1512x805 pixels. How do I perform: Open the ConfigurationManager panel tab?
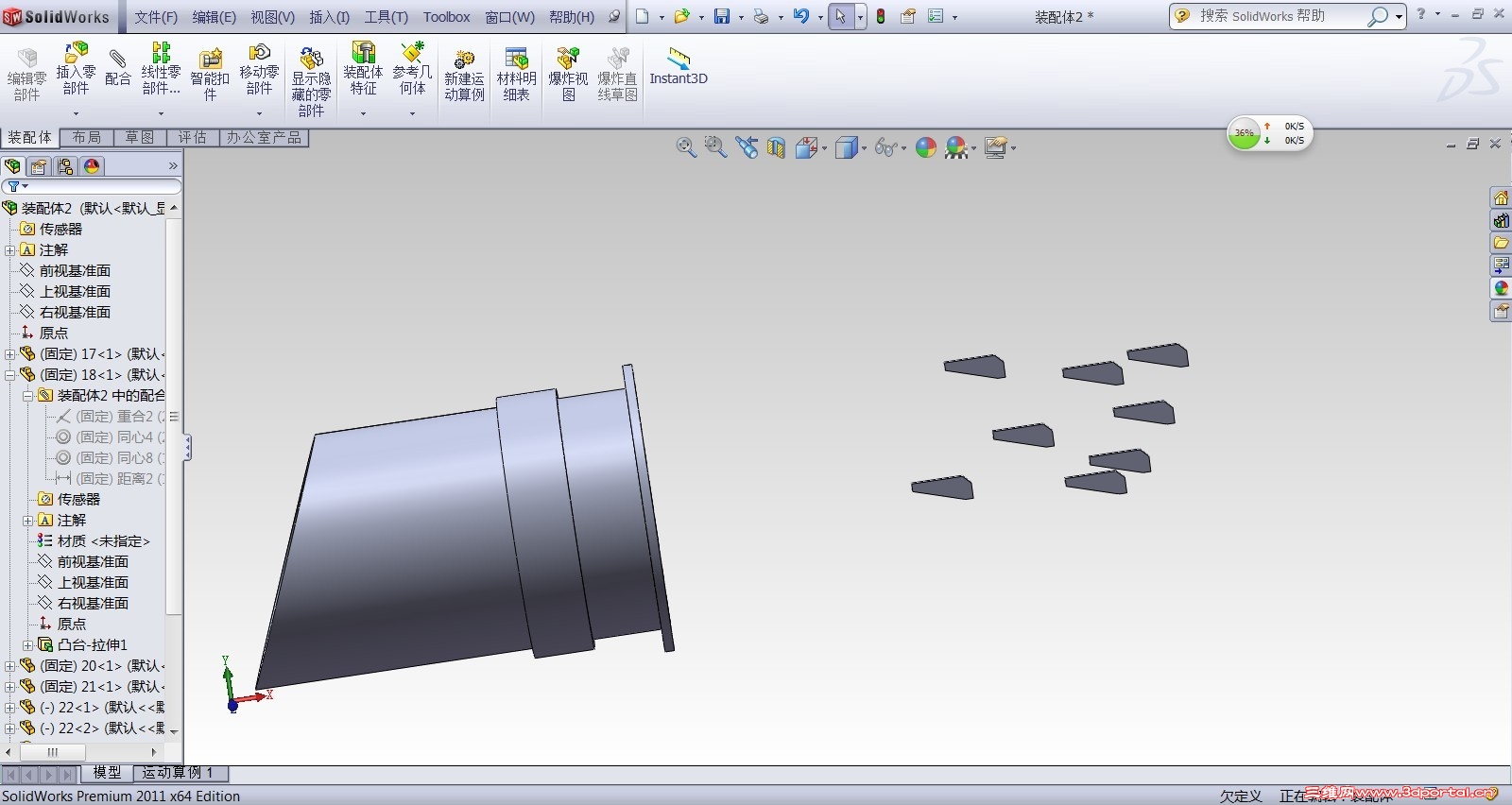click(65, 166)
